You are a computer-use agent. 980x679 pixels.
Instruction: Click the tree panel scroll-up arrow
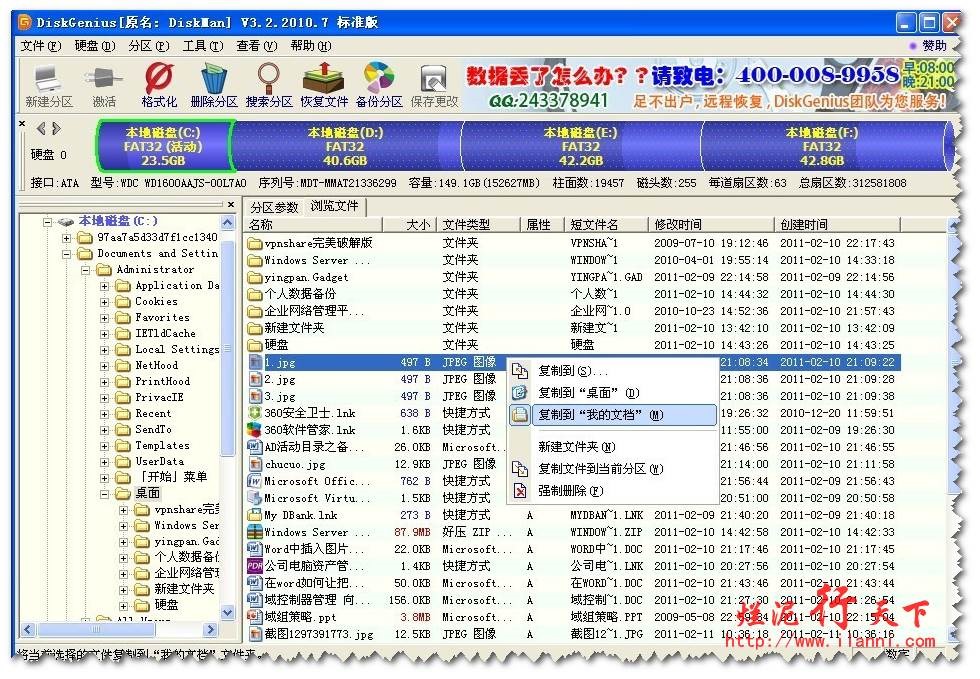click(228, 223)
